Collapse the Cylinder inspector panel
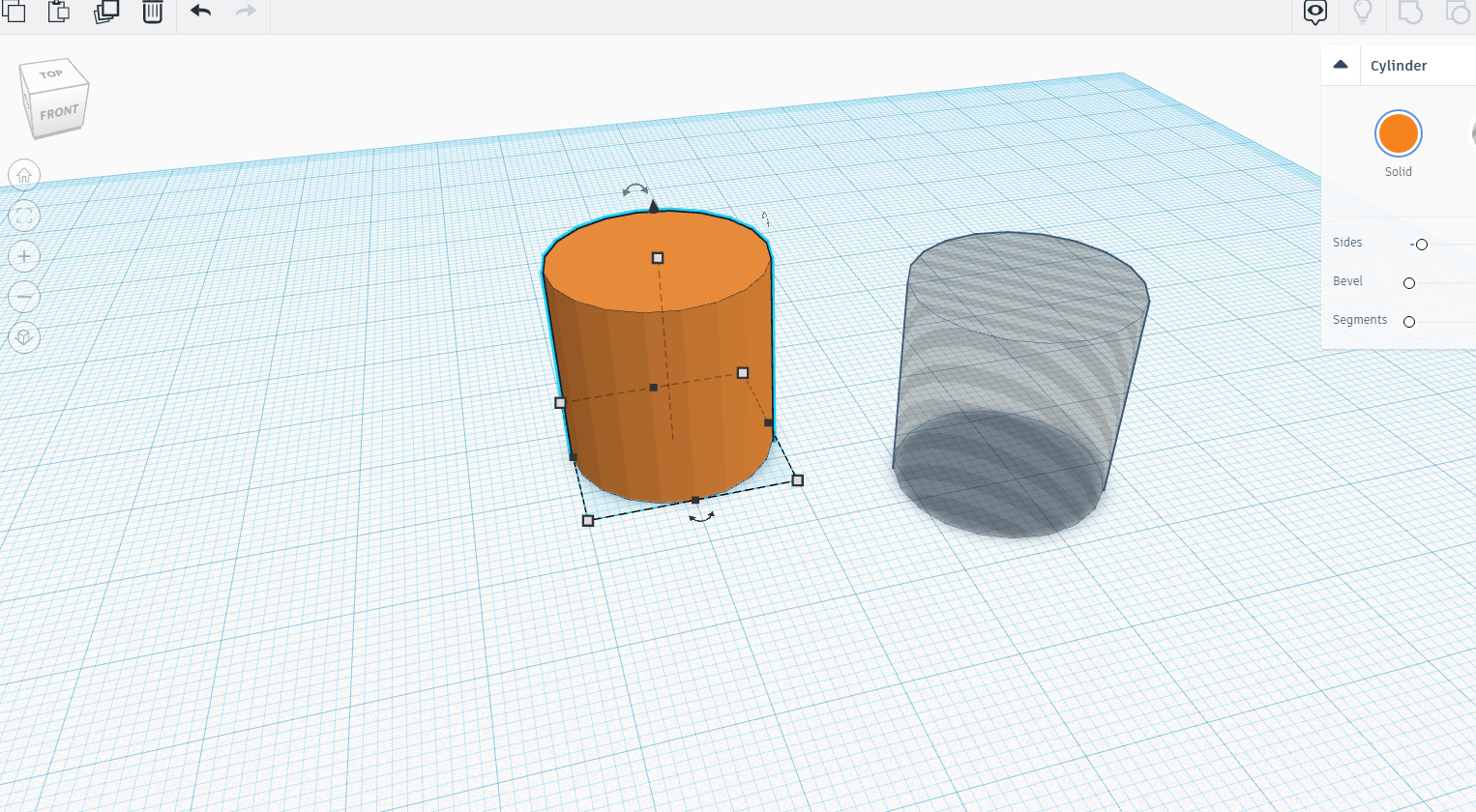Viewport: 1476px width, 812px height. pyautogui.click(x=1341, y=64)
